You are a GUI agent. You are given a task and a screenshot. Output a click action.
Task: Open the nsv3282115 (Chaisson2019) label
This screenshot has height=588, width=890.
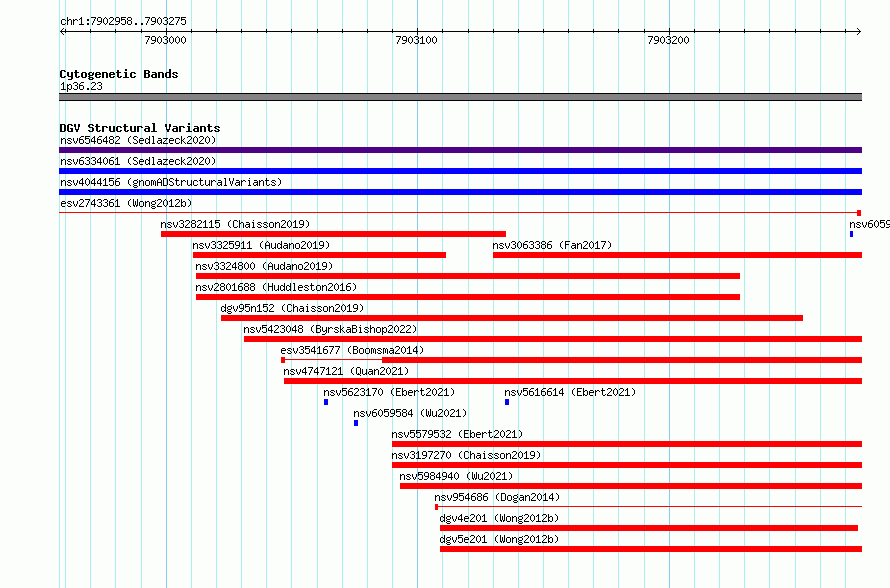235,224
